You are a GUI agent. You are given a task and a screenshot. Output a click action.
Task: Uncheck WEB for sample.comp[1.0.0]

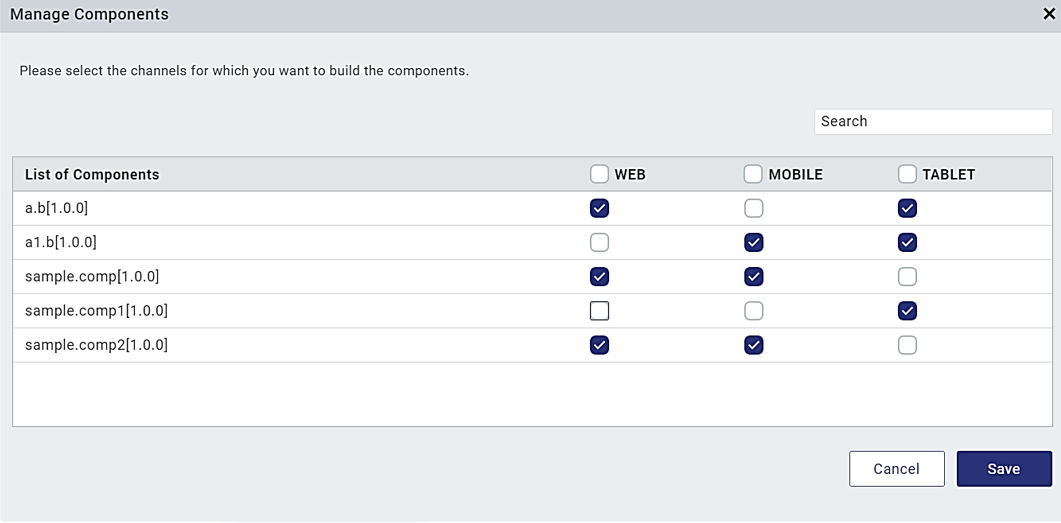[599, 276]
